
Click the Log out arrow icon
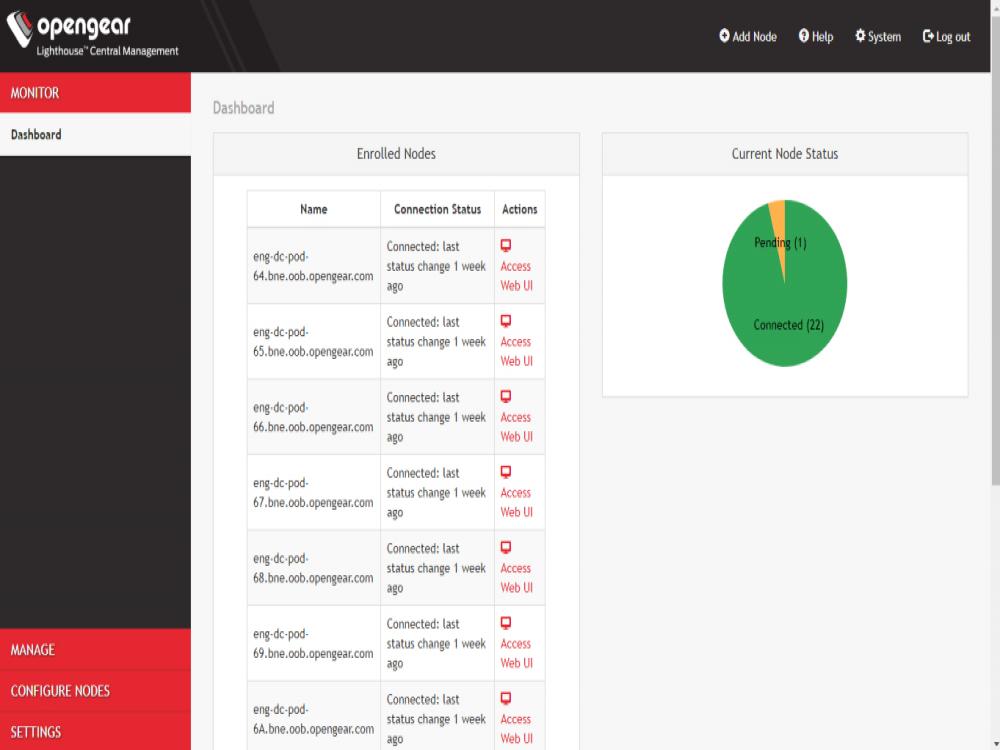(x=928, y=36)
